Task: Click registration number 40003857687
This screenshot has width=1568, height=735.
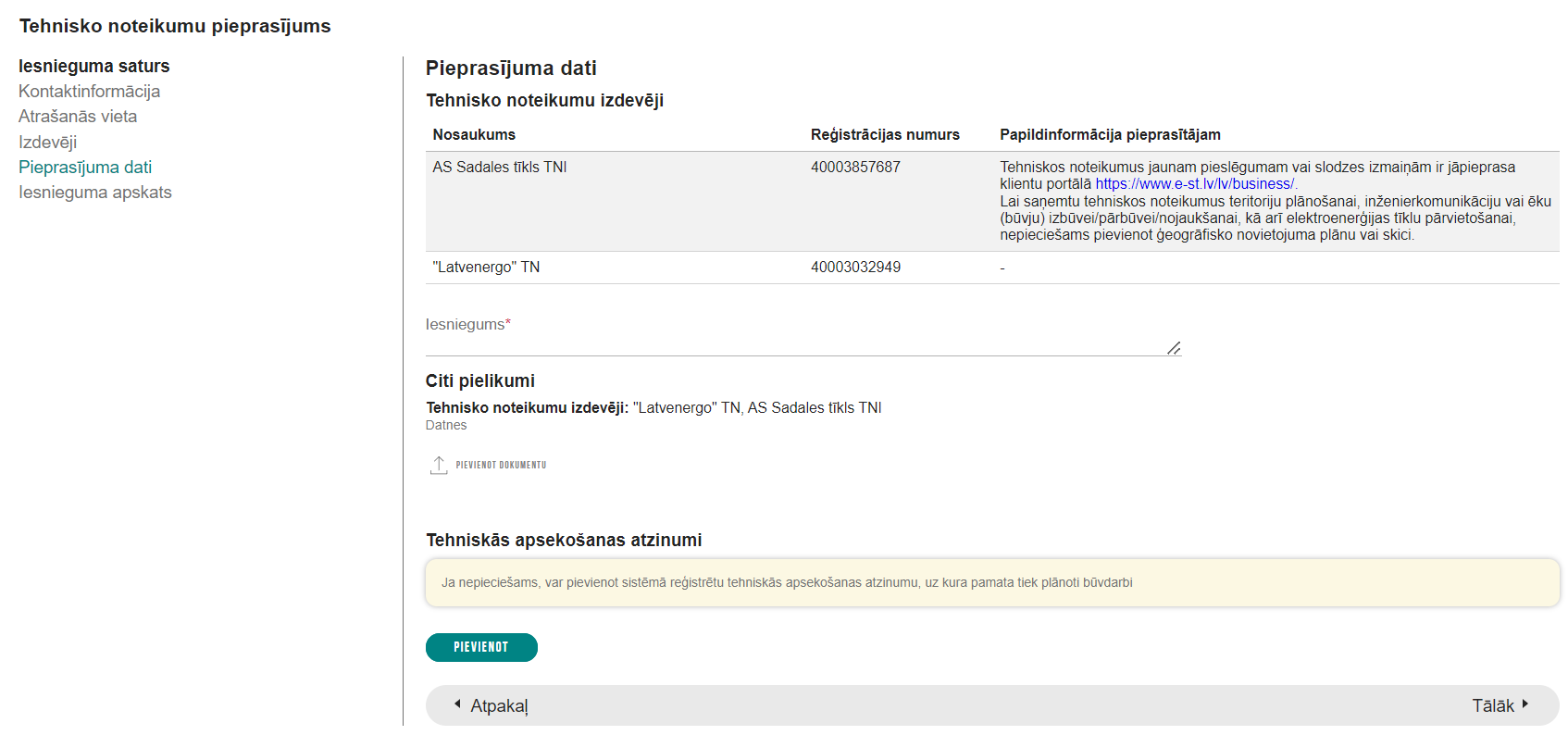Action: point(855,167)
